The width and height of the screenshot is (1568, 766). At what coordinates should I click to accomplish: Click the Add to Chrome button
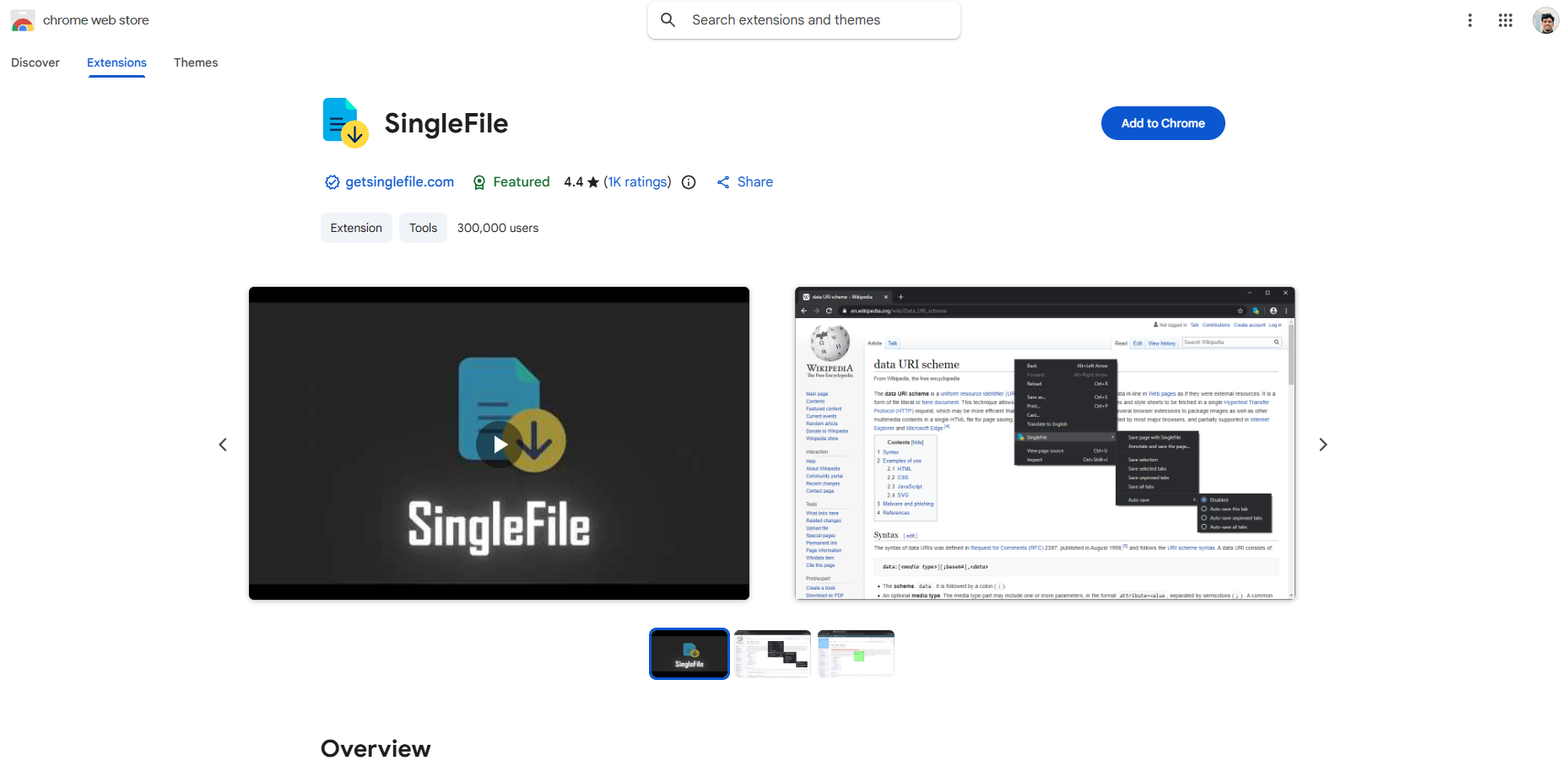1162,123
